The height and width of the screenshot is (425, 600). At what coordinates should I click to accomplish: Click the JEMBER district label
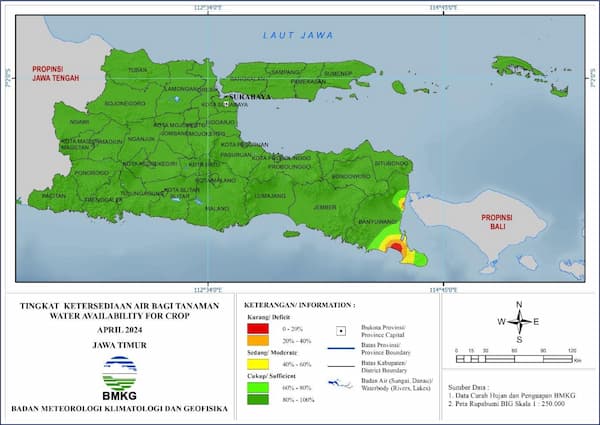(325, 207)
